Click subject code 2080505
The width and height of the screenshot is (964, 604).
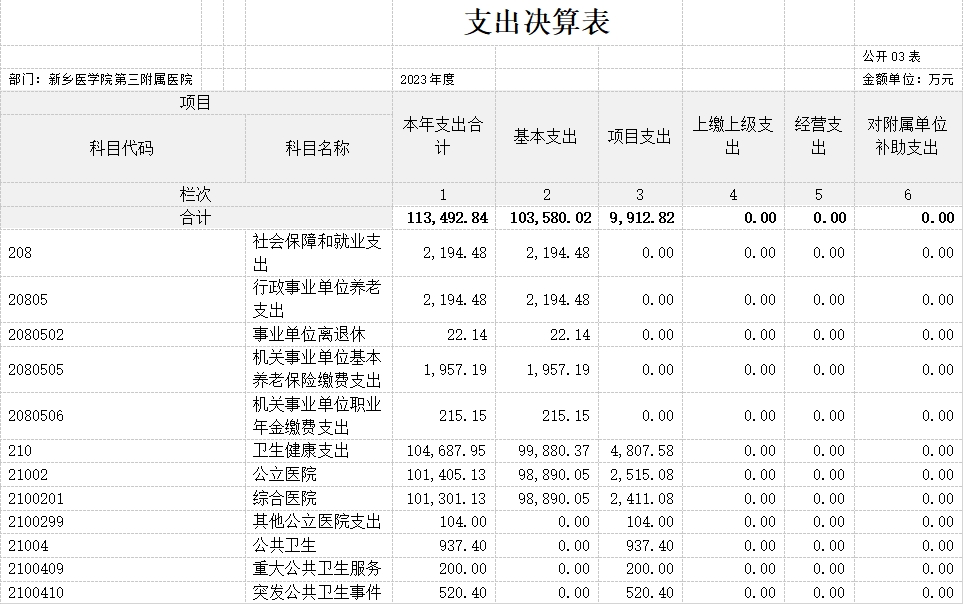tap(36, 370)
